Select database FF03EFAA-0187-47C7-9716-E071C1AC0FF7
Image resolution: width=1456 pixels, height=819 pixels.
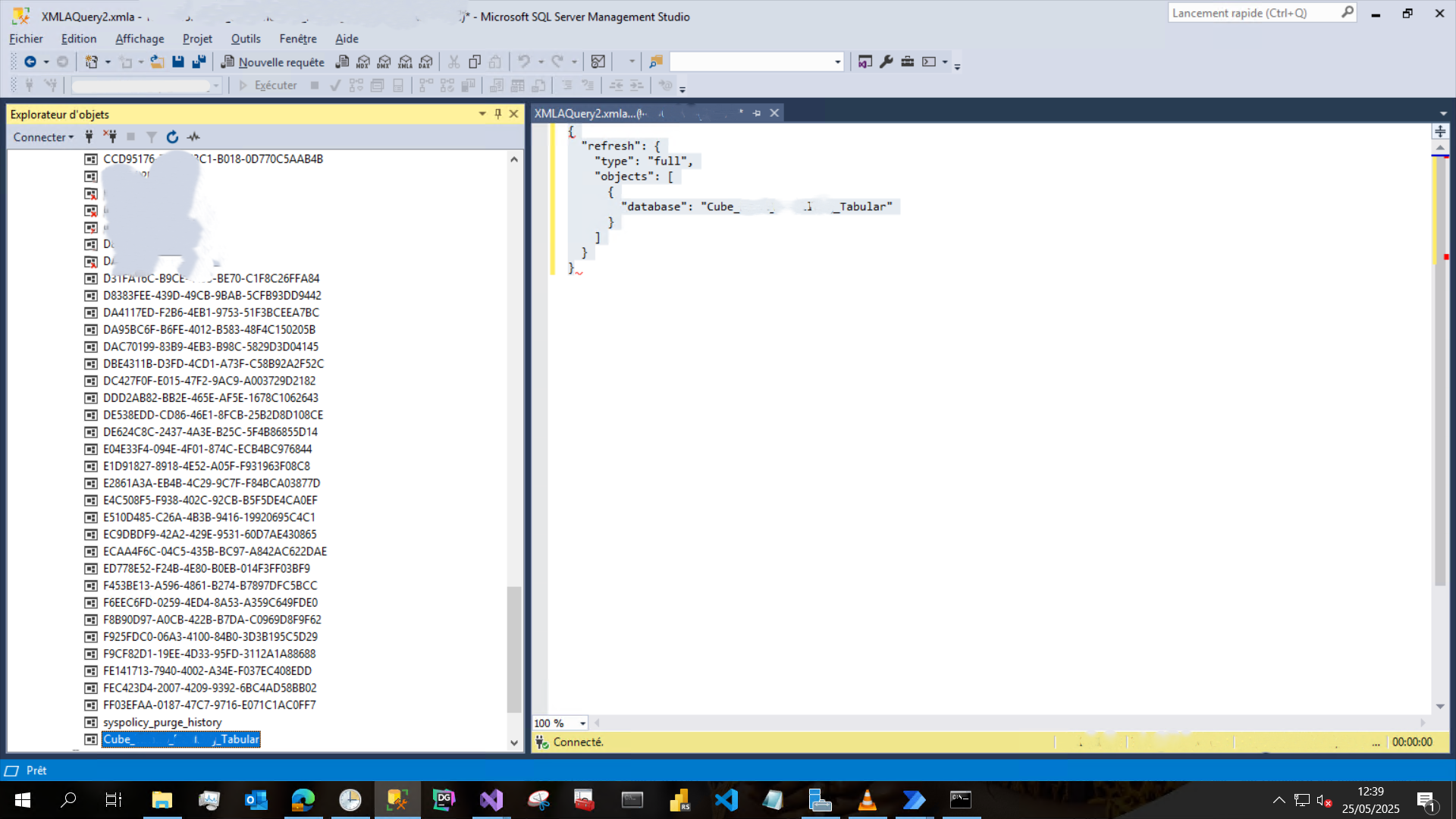point(209,705)
